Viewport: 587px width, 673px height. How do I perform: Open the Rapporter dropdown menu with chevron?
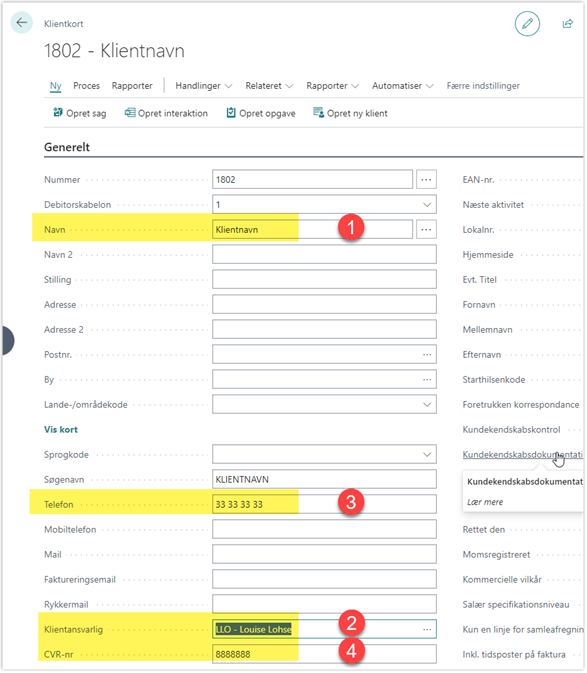point(333,86)
